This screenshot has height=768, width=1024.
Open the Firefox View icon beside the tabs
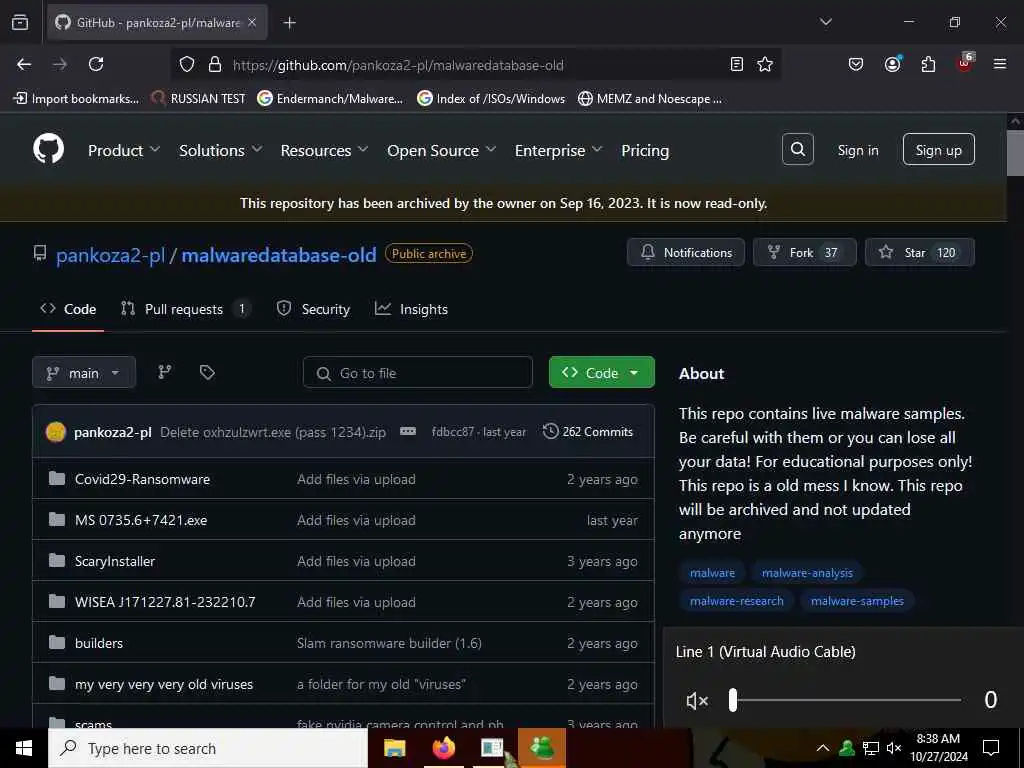pyautogui.click(x=20, y=22)
